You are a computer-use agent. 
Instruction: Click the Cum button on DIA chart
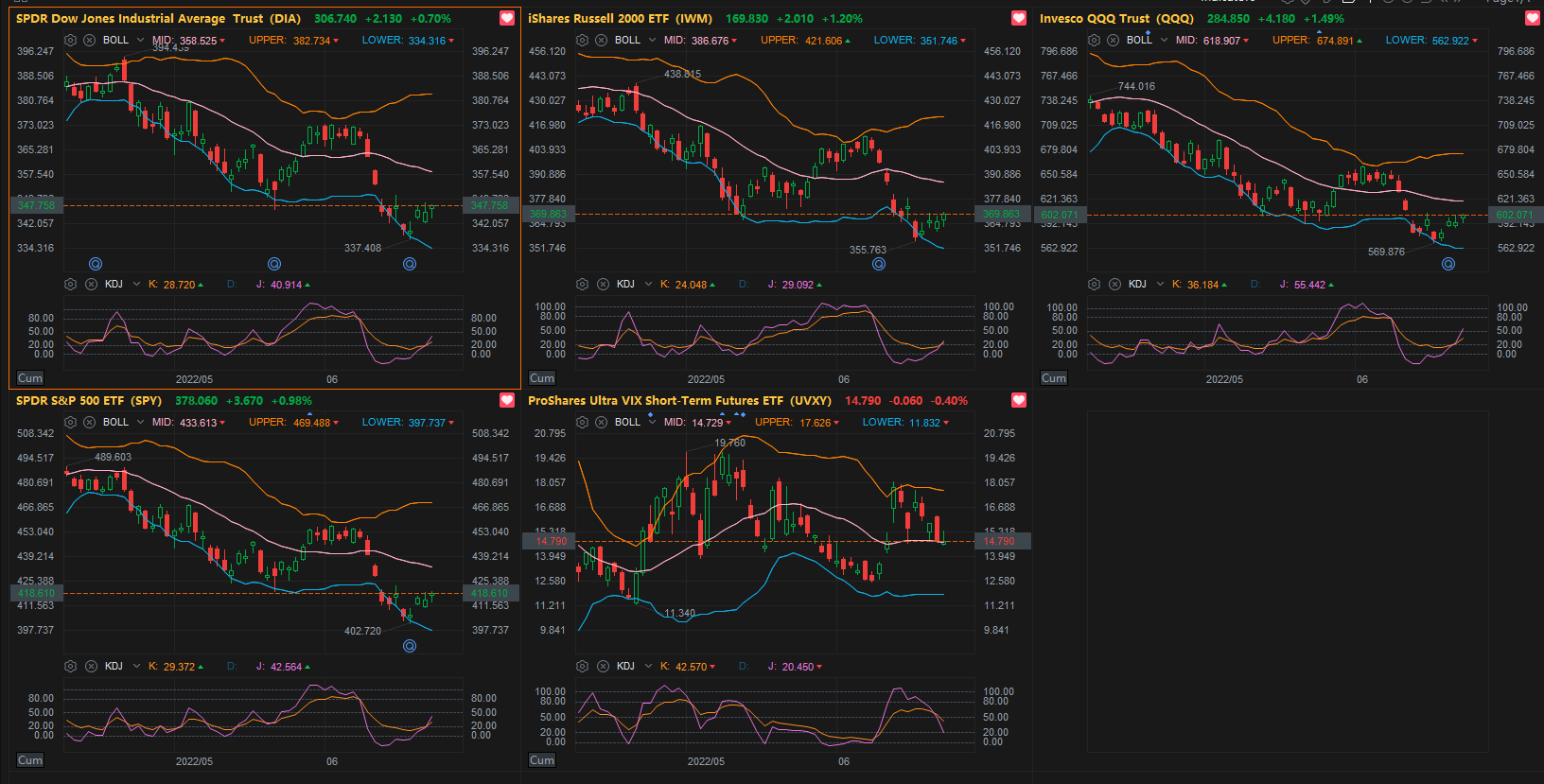pyautogui.click(x=30, y=378)
